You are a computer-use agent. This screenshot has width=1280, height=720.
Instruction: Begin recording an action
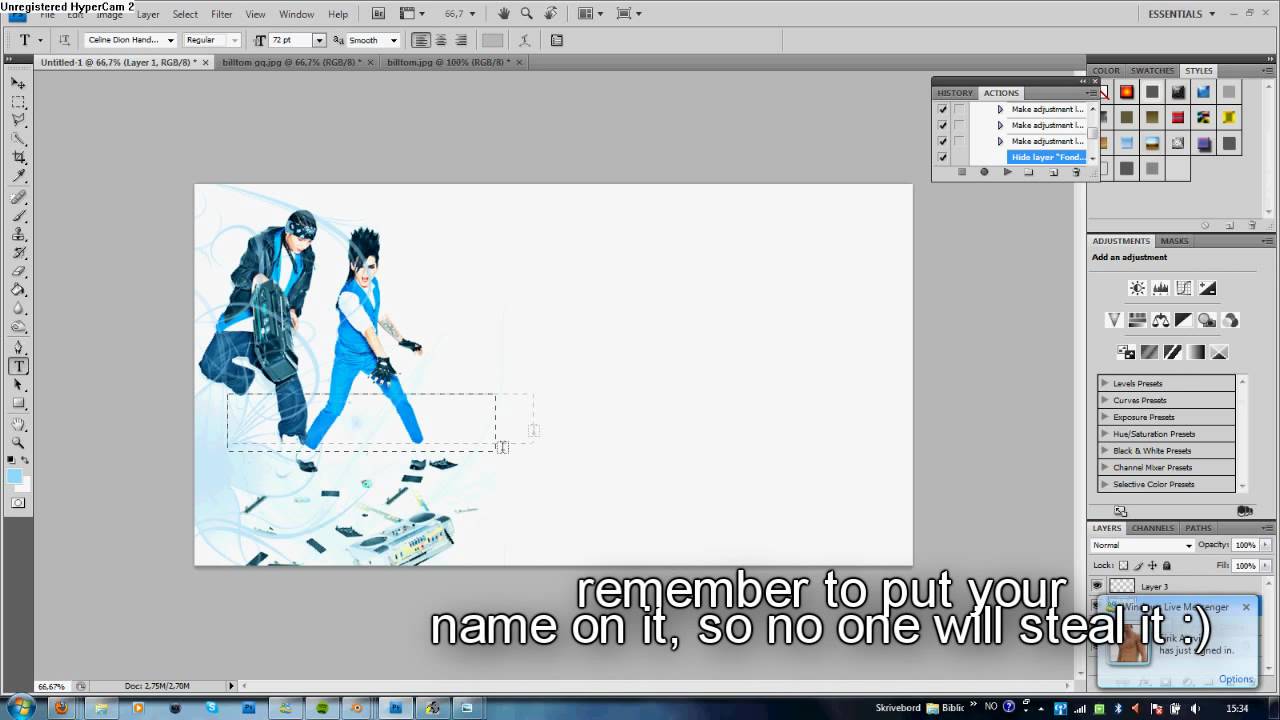[984, 172]
